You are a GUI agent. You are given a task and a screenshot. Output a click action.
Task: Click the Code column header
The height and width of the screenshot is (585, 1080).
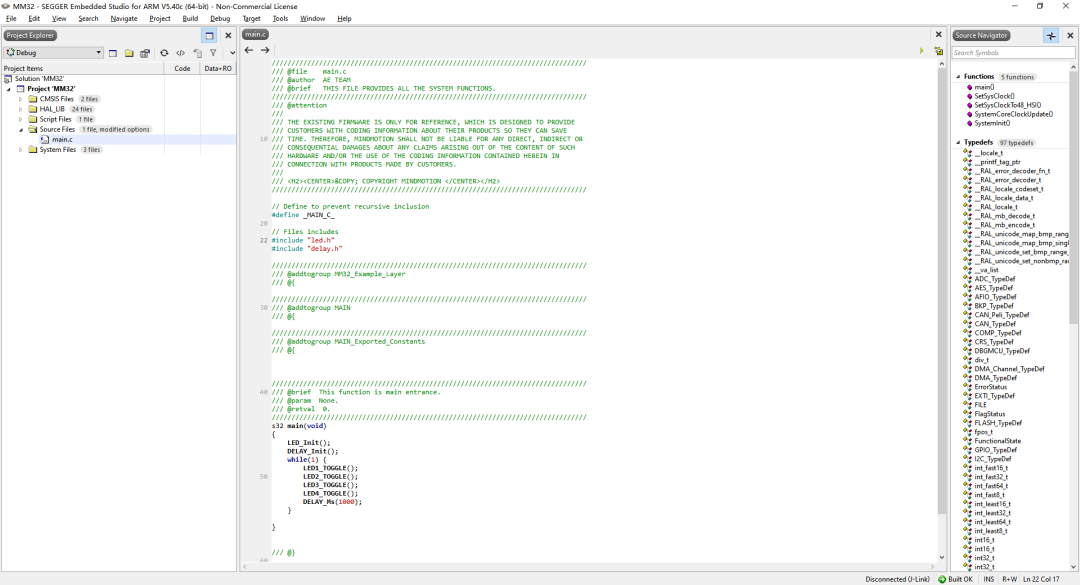point(182,68)
